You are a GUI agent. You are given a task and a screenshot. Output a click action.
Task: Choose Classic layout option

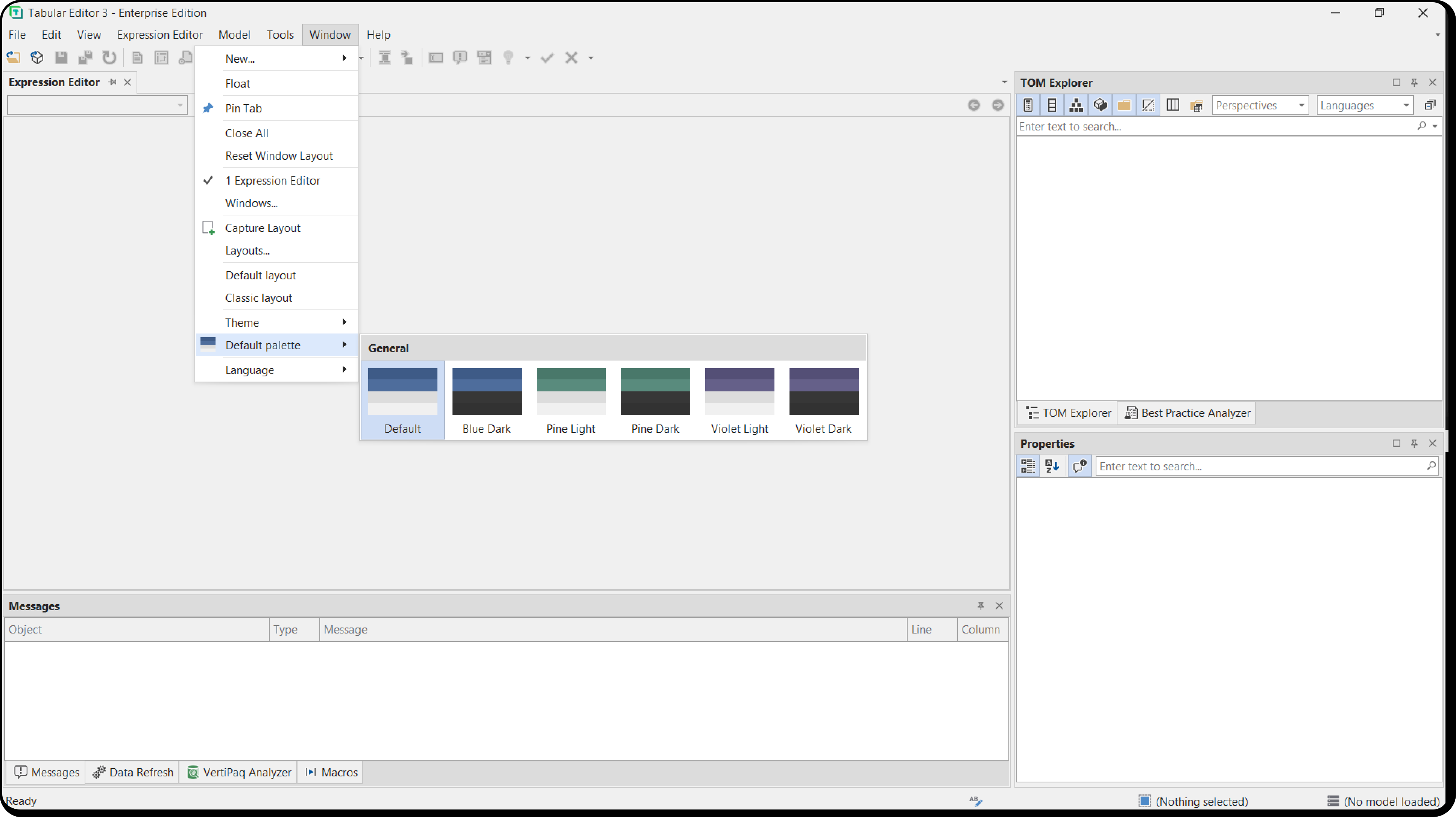coord(277,298)
